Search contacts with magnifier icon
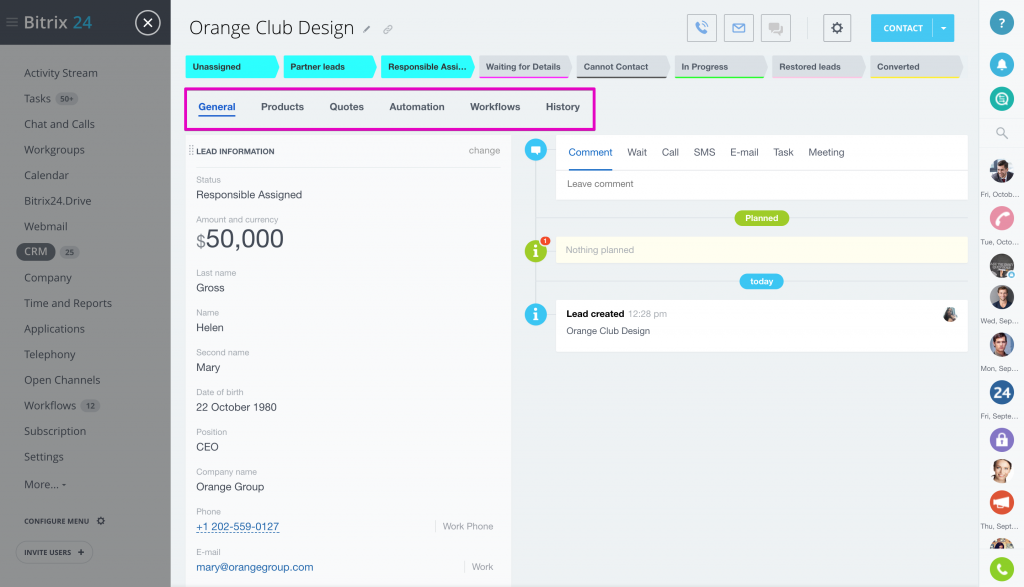Viewport: 1024px width, 587px height. point(1001,133)
